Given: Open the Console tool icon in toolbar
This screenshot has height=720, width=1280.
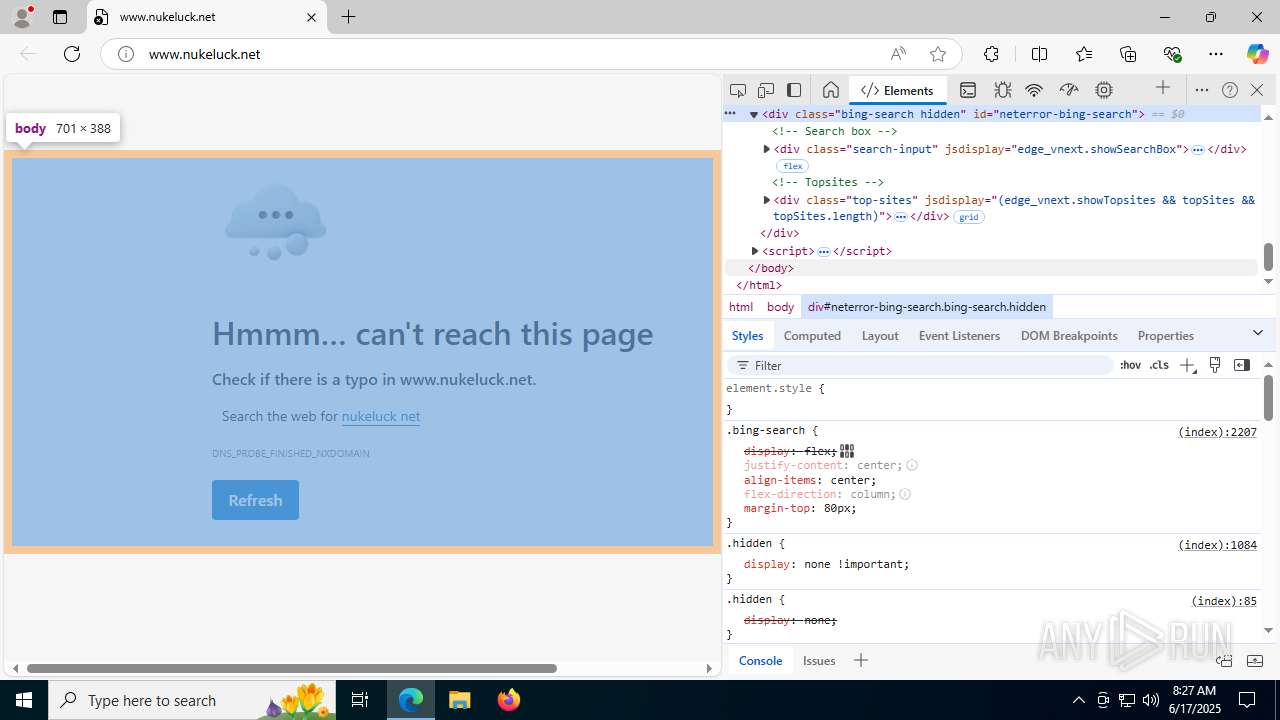Looking at the screenshot, I should coord(968,90).
